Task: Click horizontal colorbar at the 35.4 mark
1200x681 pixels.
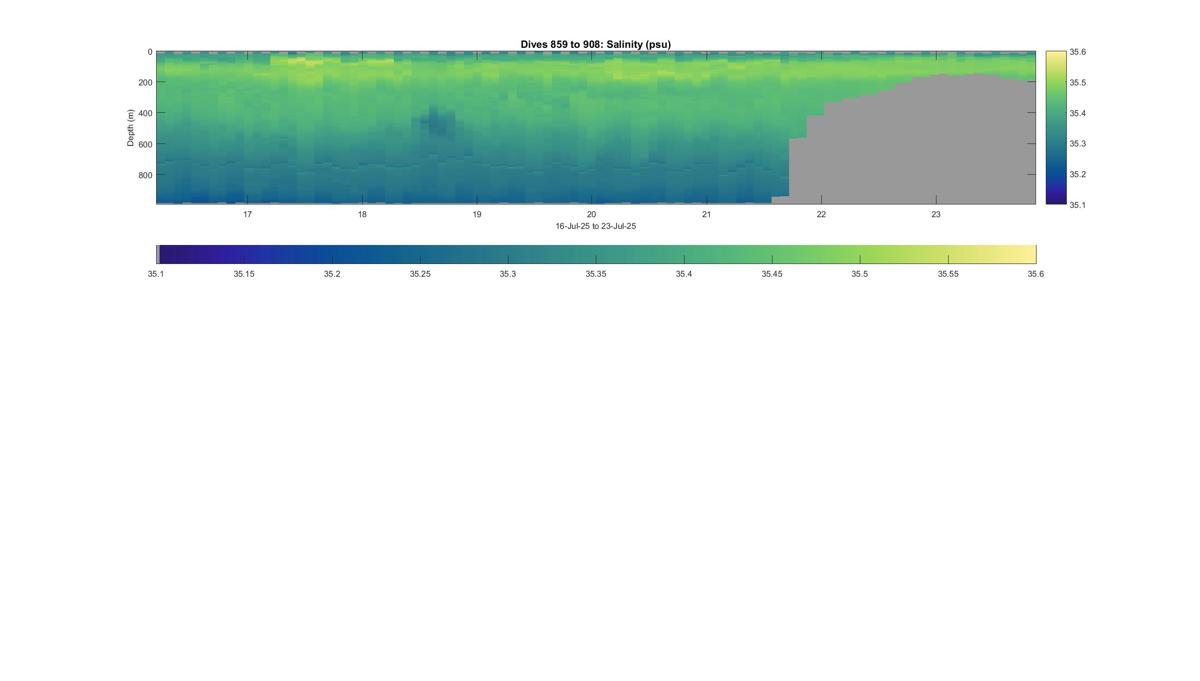Action: tap(684, 254)
